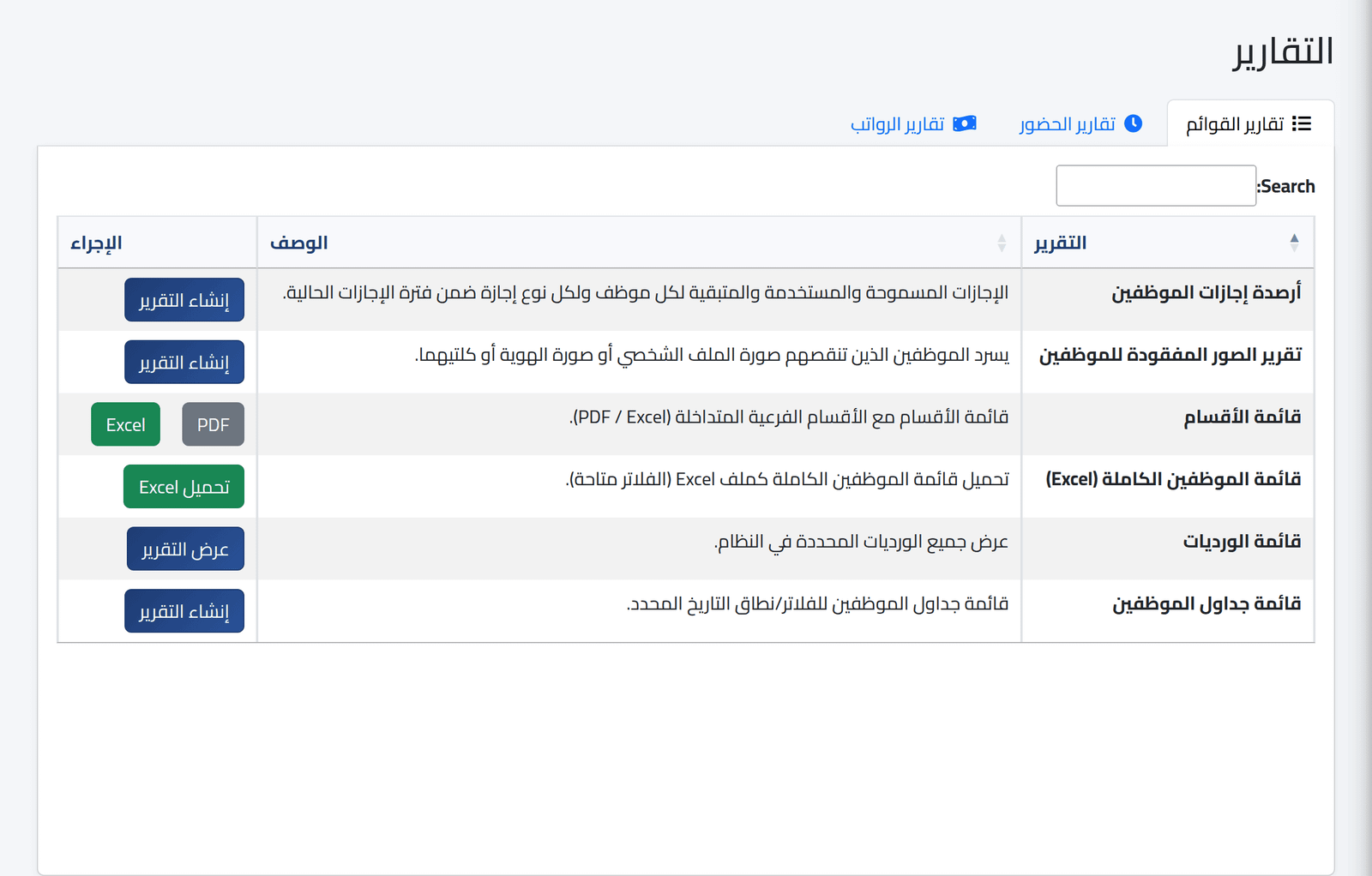Click the Search label text
Screen dimensions: 1372x876
1286,186
